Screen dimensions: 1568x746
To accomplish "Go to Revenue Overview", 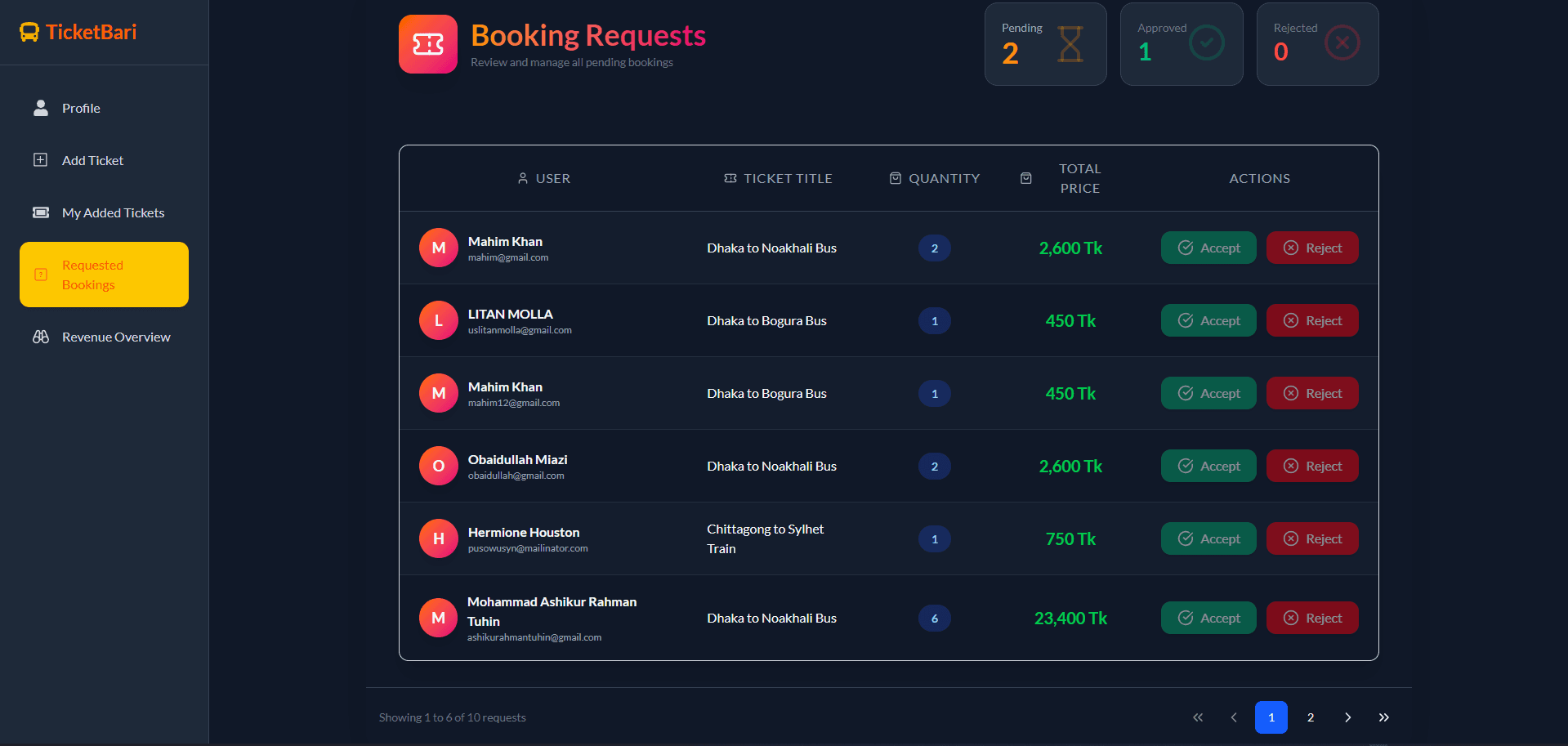I will click(x=104, y=337).
